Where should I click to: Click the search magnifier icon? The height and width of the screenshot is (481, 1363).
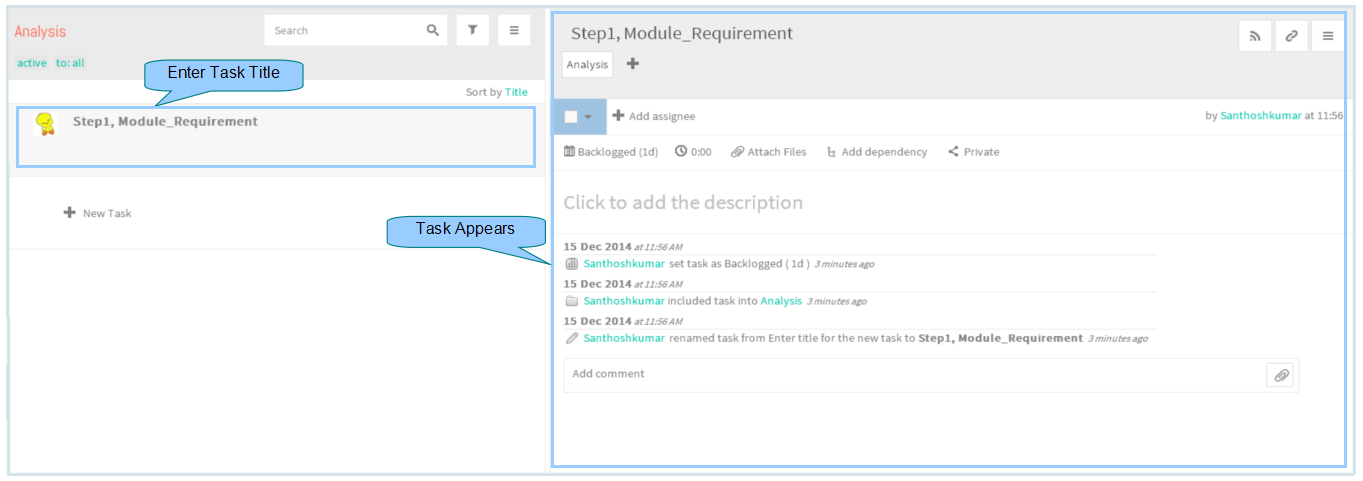[433, 31]
